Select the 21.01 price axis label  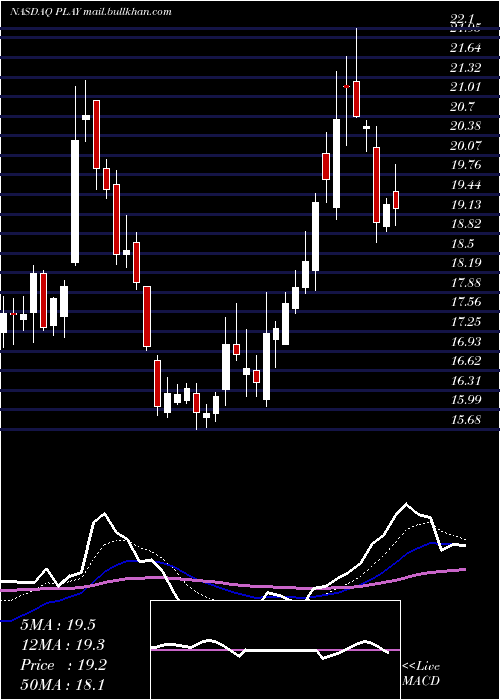click(x=466, y=87)
